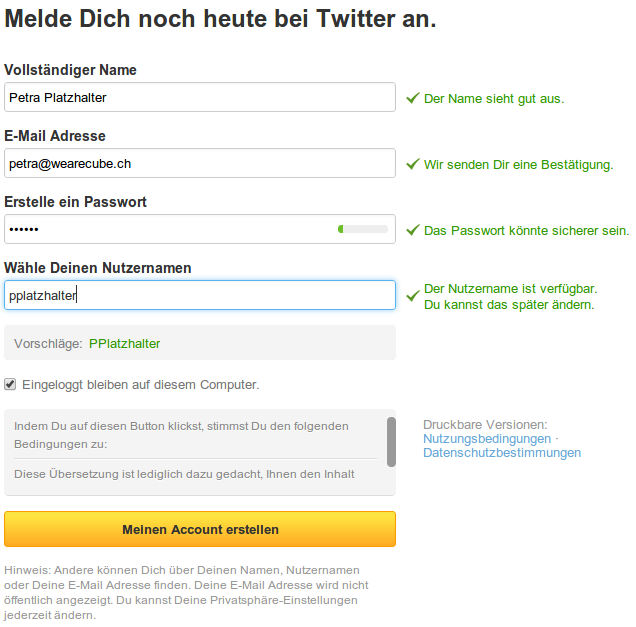Click 'Wir senden Dir eine Bestätigung' text
Viewport: 636px width, 627px height.
518,165
